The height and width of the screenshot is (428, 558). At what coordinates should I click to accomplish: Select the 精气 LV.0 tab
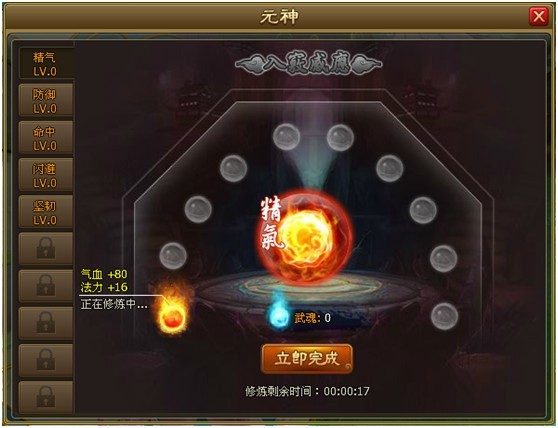[46, 64]
